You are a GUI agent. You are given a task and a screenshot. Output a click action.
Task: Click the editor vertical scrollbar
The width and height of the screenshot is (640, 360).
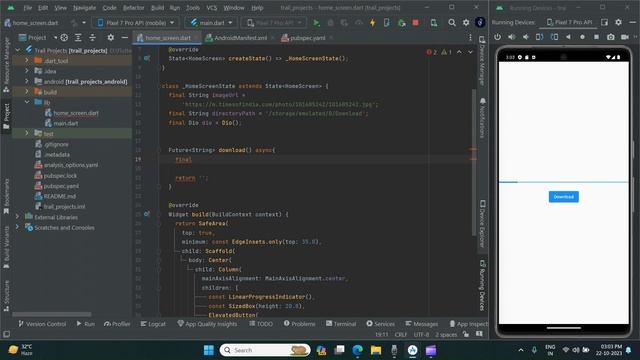pyautogui.click(x=474, y=162)
